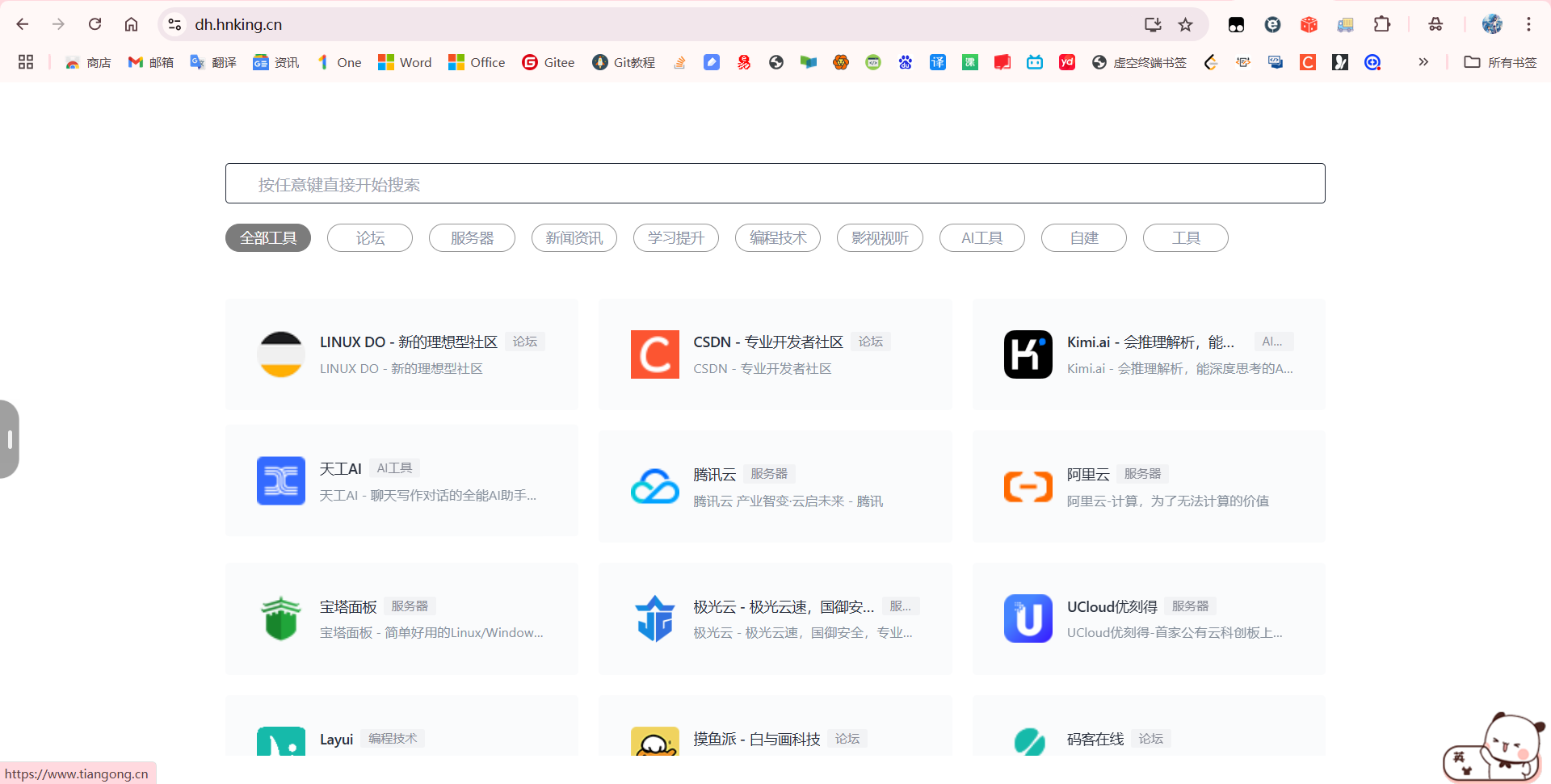Bookmark this page with star icon
The height and width of the screenshot is (784, 1551).
tap(1185, 24)
